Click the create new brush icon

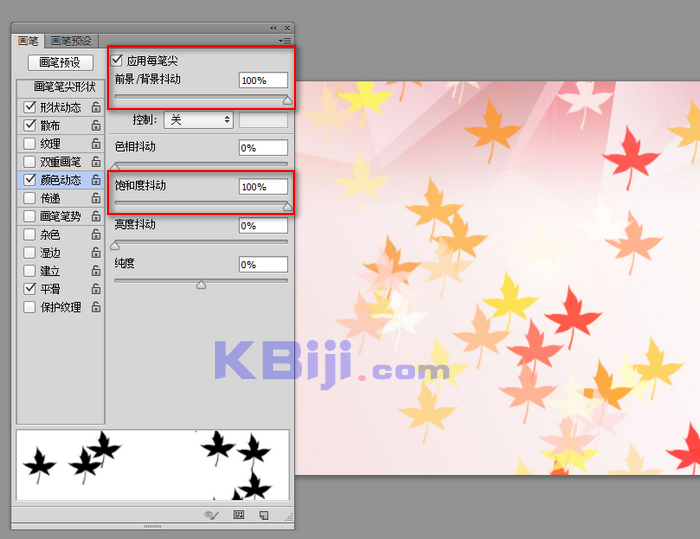[264, 515]
